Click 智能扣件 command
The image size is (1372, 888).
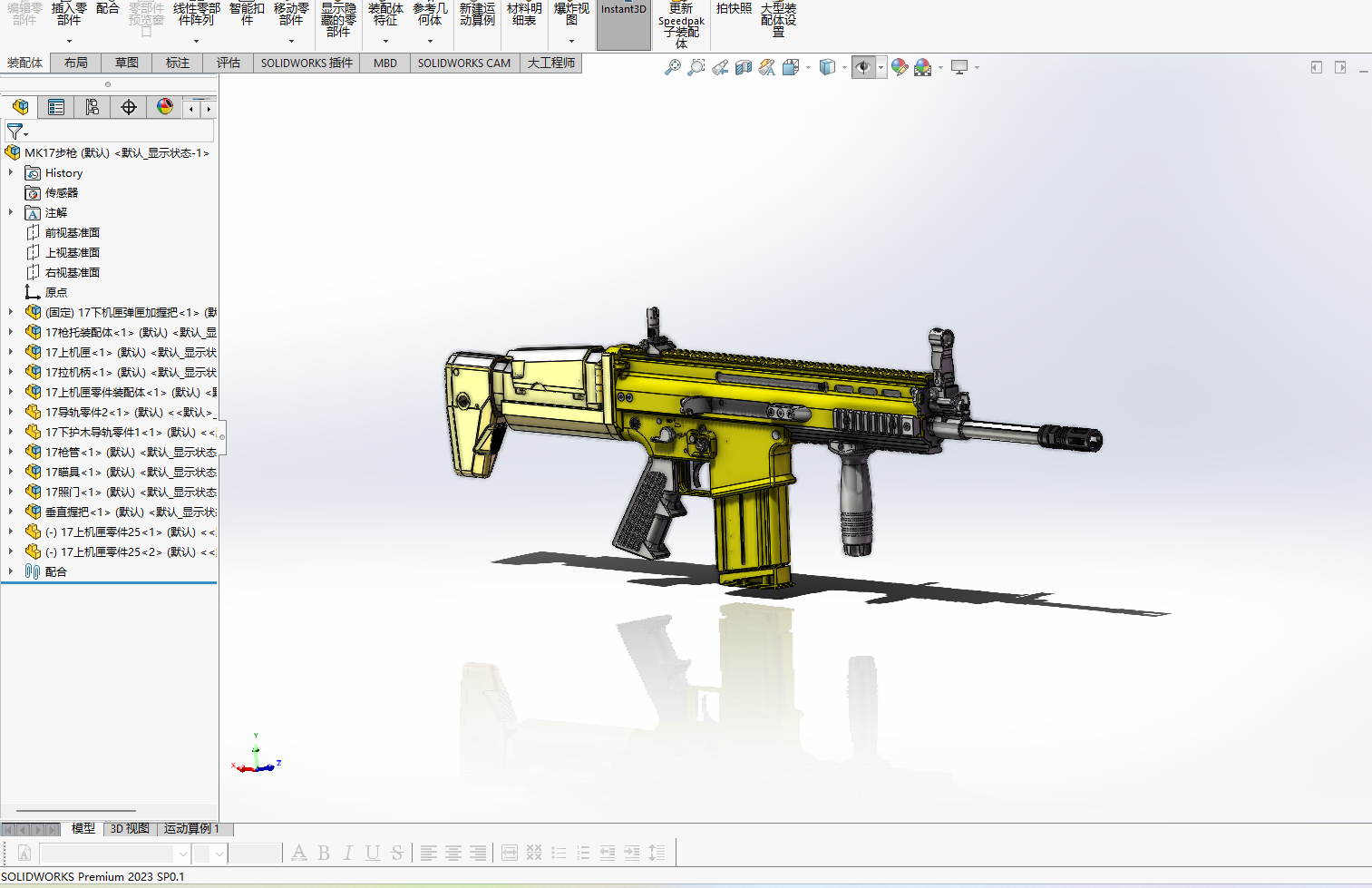click(247, 14)
